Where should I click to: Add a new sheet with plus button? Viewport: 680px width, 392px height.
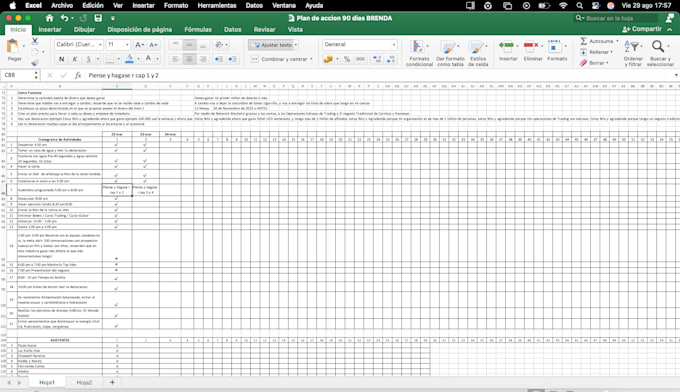click(112, 382)
